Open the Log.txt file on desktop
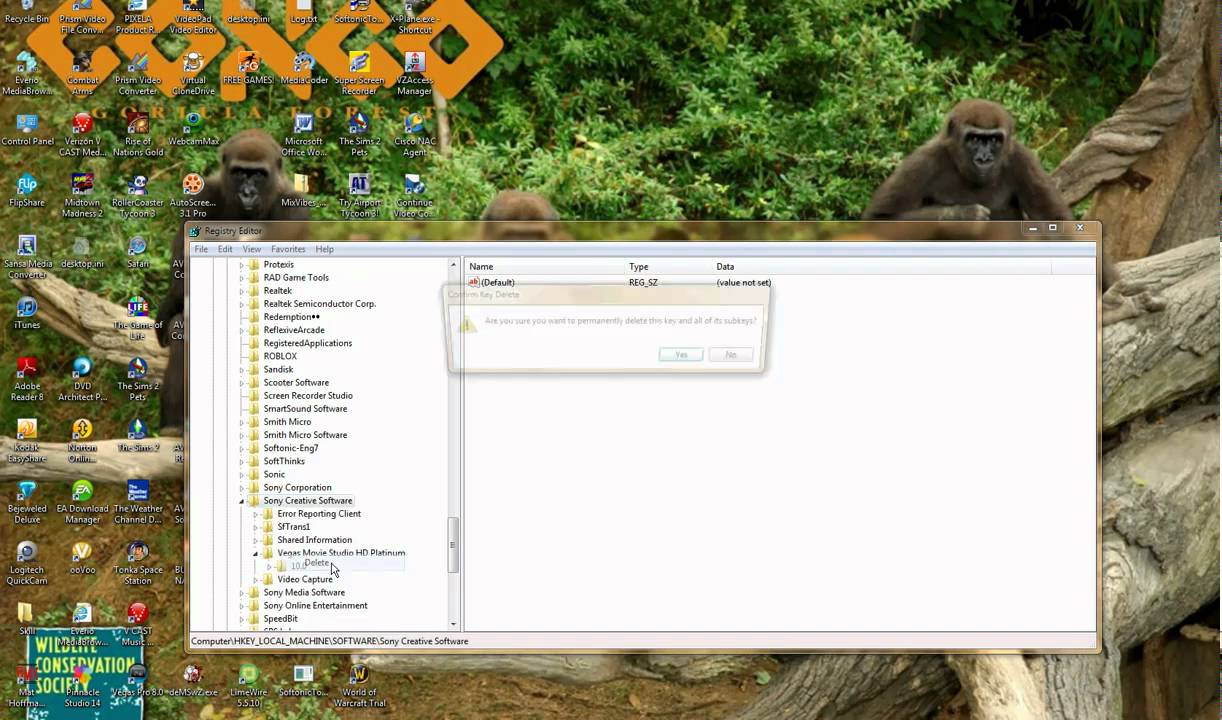 [x=303, y=13]
